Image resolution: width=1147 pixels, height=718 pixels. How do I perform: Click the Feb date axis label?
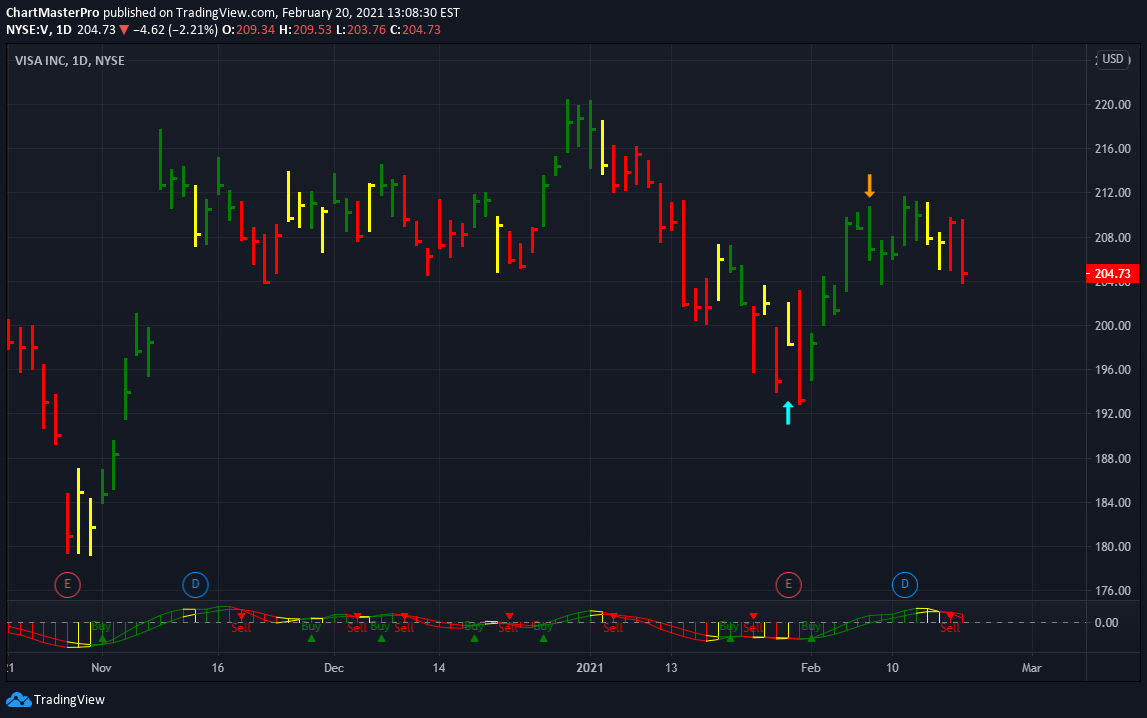[811, 668]
